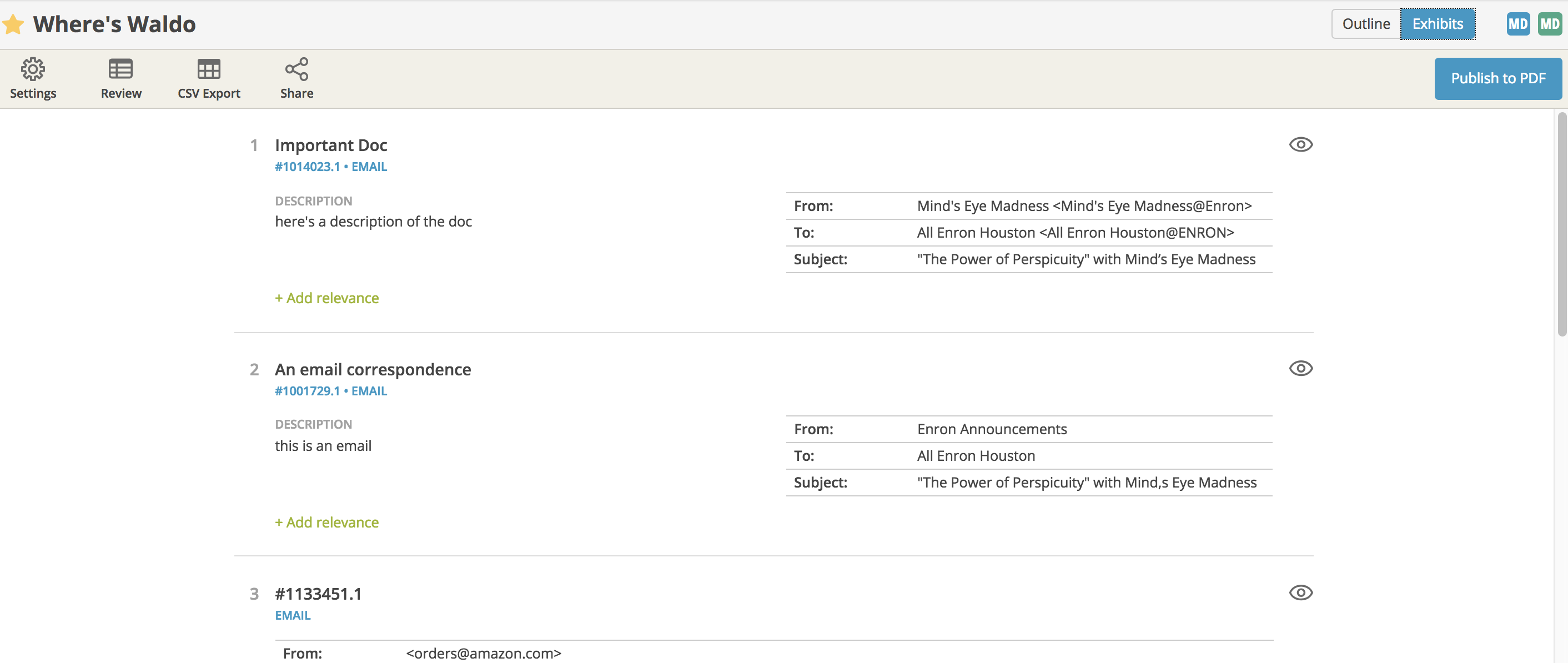Toggle eye icon for An email correspondence
The height and width of the screenshot is (663, 1568).
tap(1301, 368)
